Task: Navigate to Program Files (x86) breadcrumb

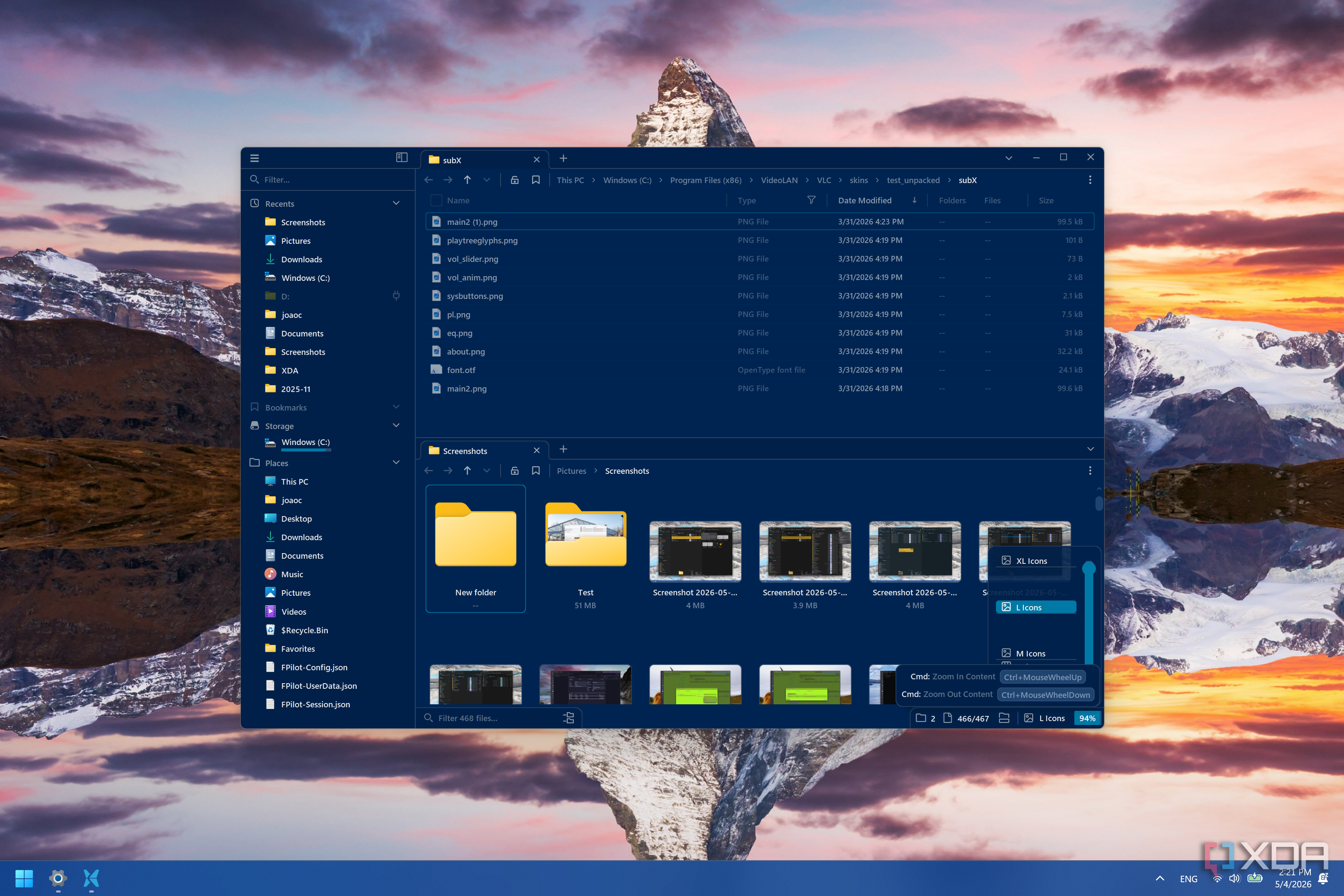Action: click(706, 180)
